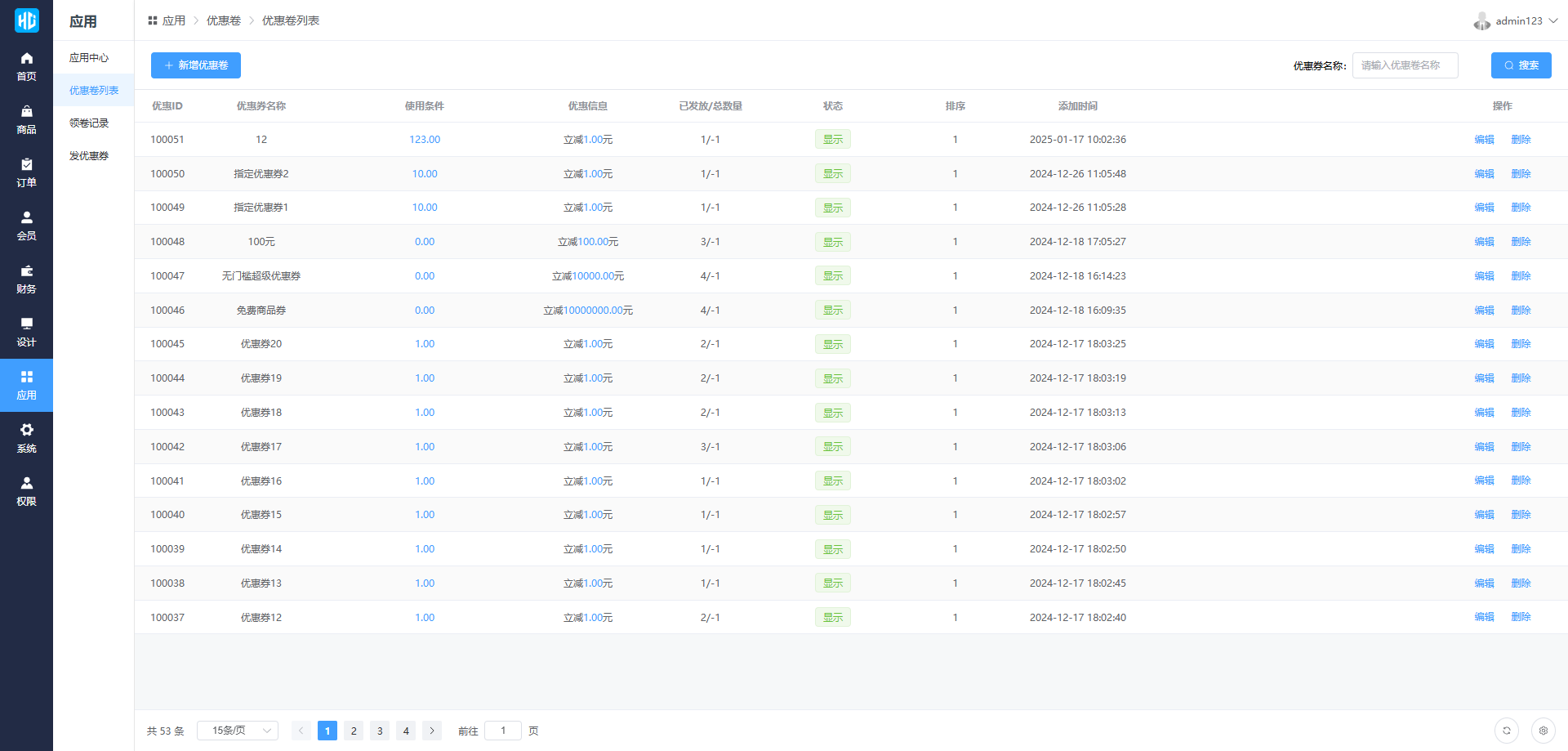1568x751 pixels.
Task: Open the table column settings icon
Action: coord(1543,731)
